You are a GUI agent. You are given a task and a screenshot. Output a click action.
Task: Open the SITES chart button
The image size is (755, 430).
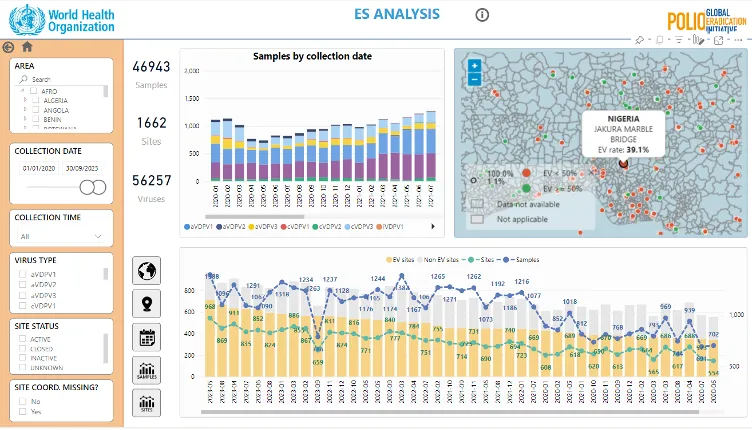click(x=146, y=403)
